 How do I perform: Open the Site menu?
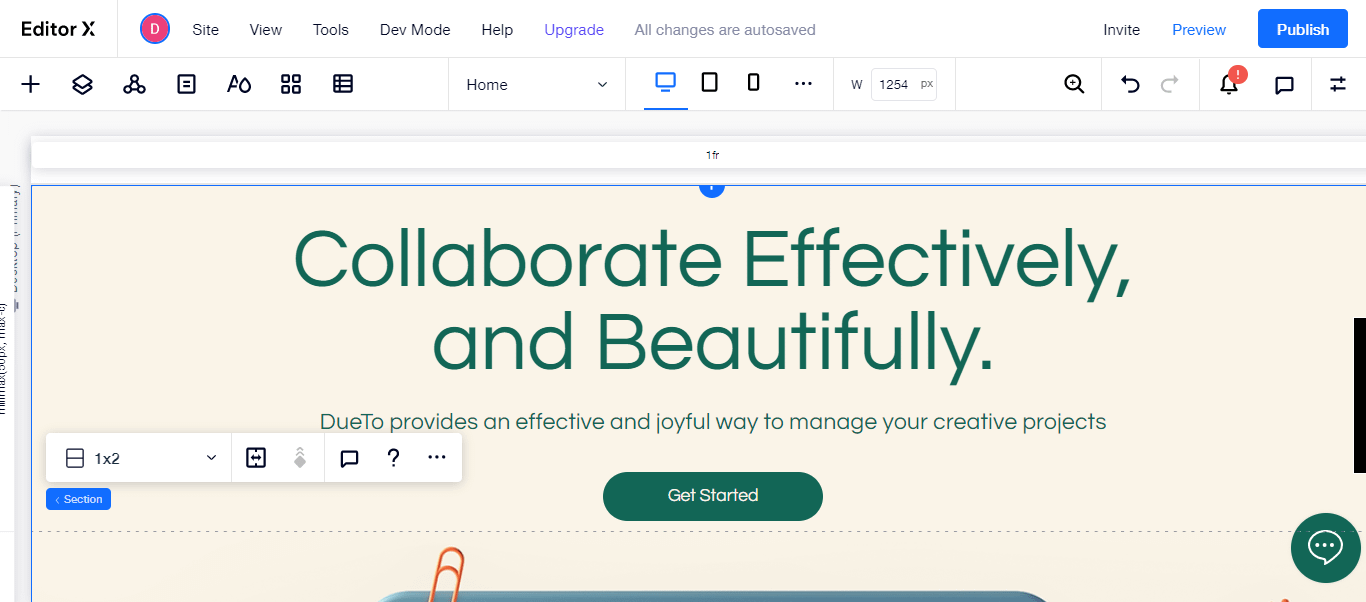point(205,29)
